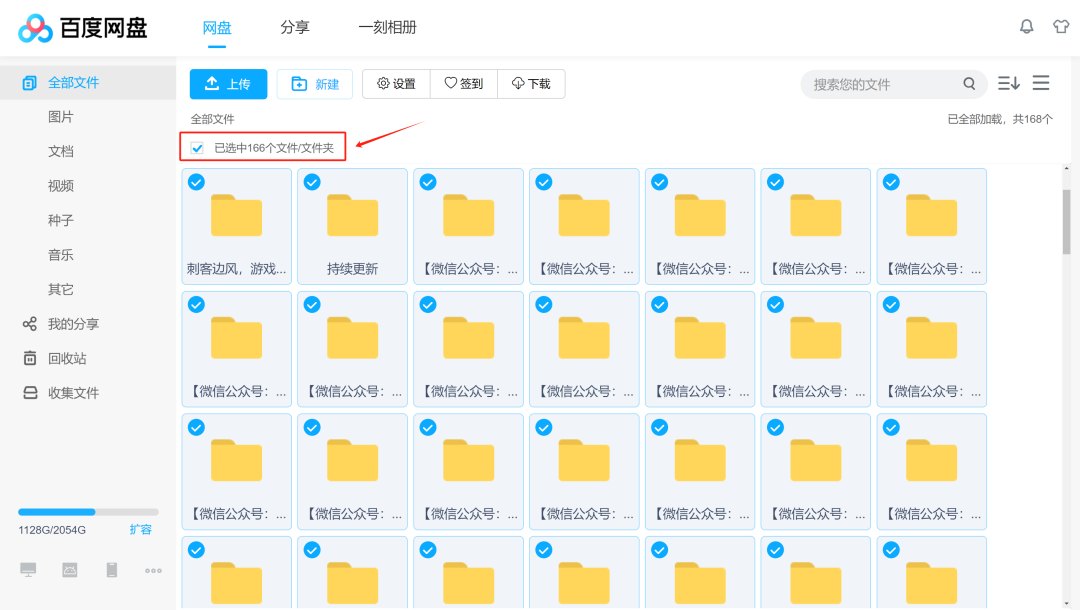This screenshot has width=1080, height=610.
Task: Click the 收集文件 drawer icon
Action: 30,392
